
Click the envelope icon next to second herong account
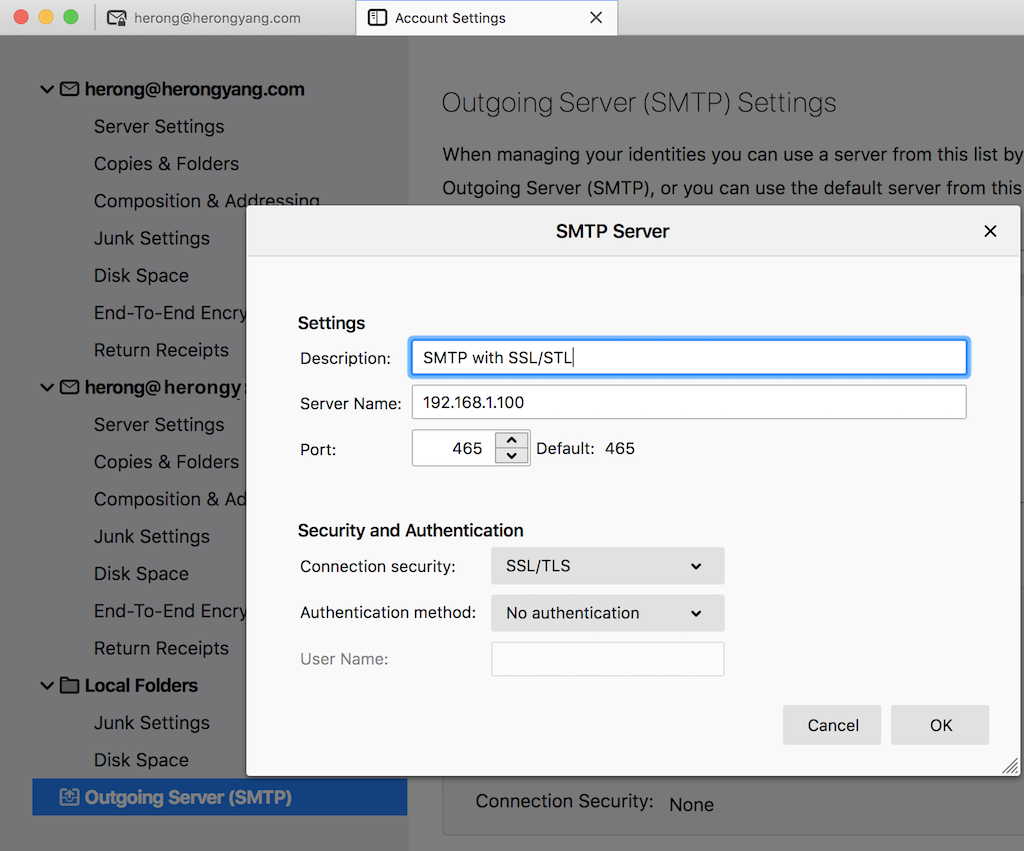pos(68,387)
